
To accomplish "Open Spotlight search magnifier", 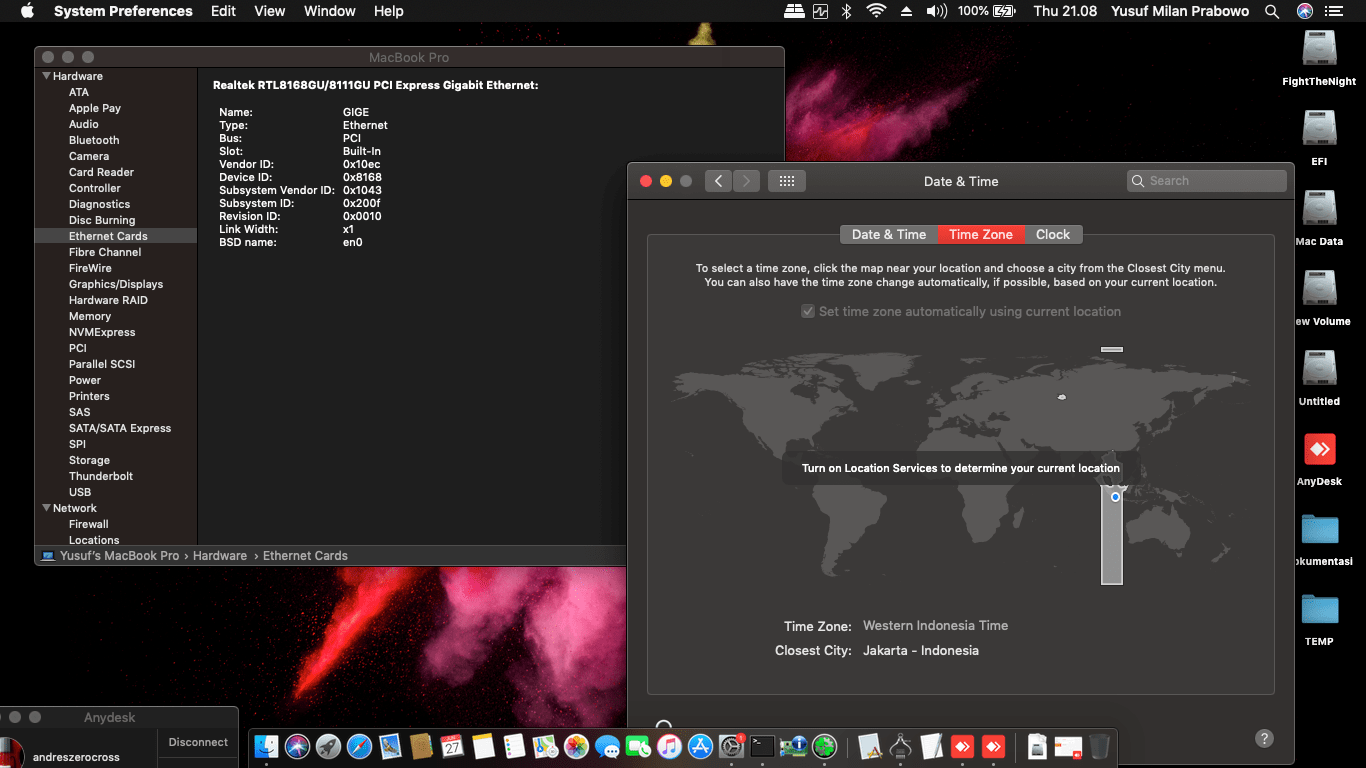I will tap(1272, 11).
